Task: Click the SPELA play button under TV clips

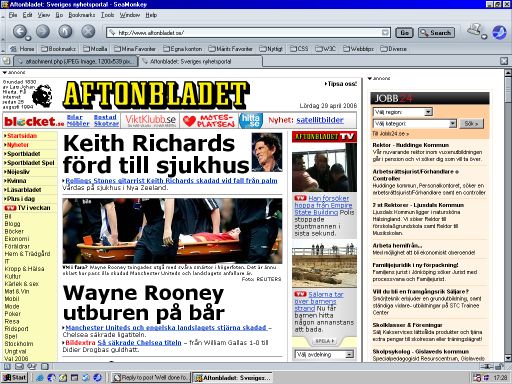Action: click(x=324, y=341)
